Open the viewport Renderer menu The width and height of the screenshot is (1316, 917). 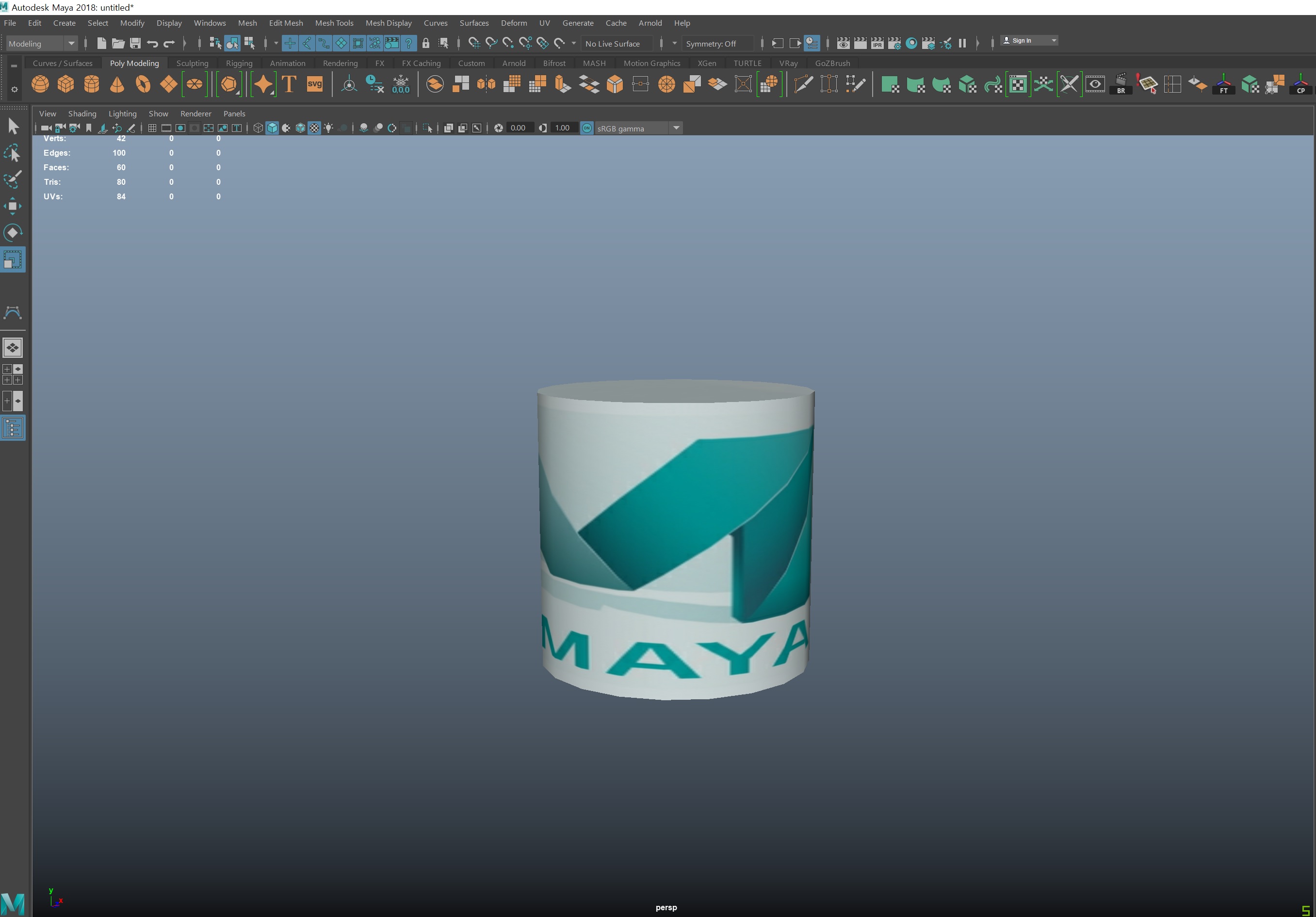[195, 113]
